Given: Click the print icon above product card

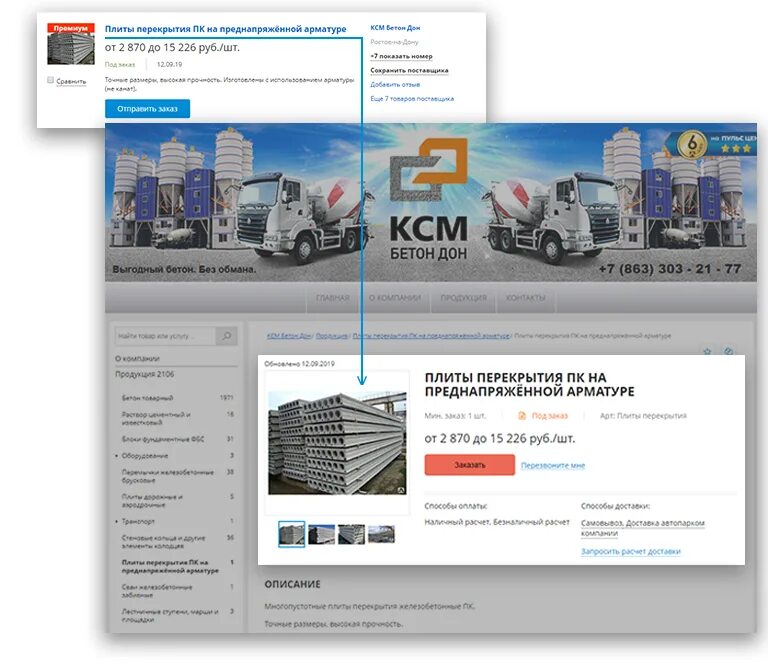Looking at the screenshot, I should pyautogui.click(x=728, y=351).
